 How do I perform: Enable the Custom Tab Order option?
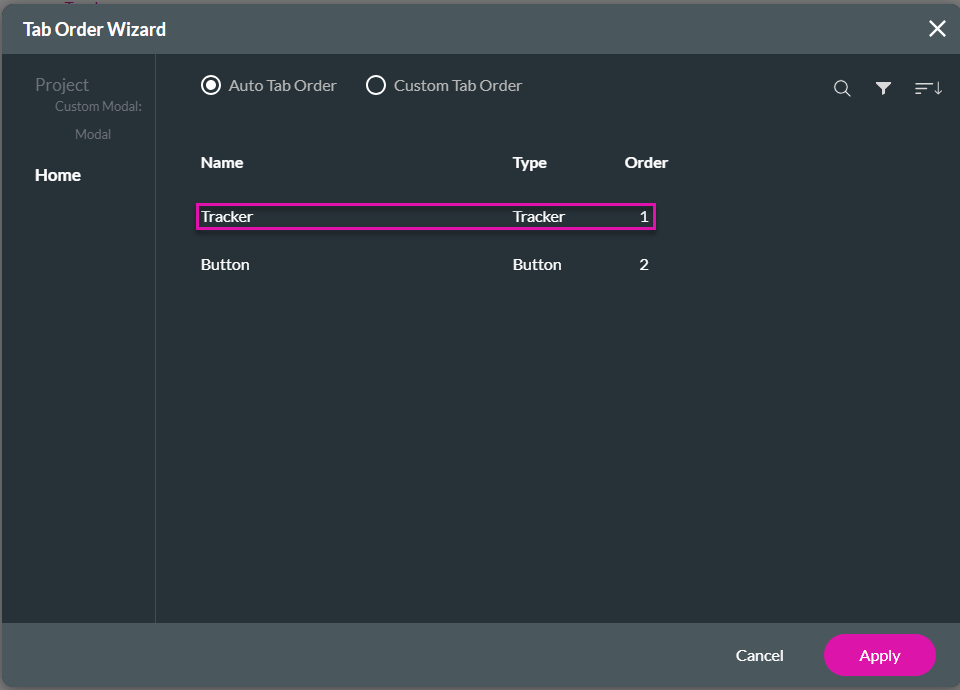click(376, 86)
